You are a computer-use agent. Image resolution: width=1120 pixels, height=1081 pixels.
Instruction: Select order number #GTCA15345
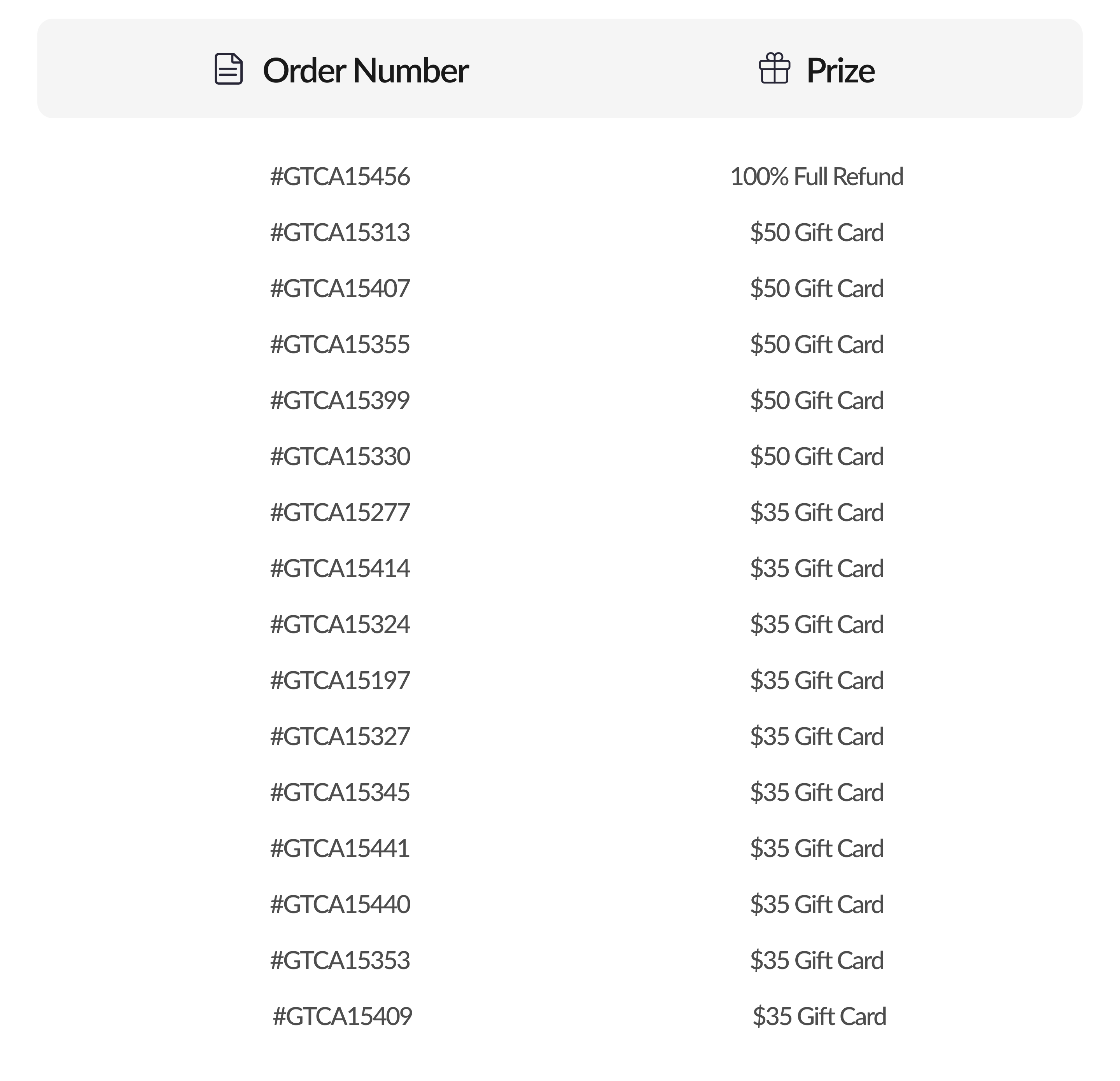coord(340,792)
